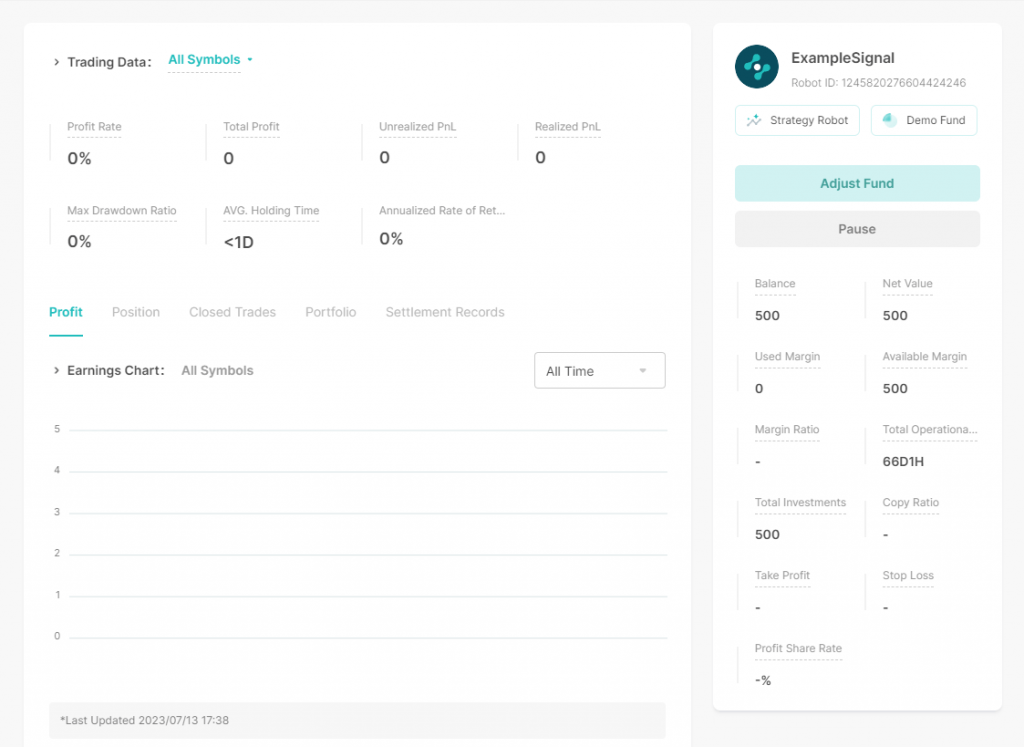The height and width of the screenshot is (747, 1024).
Task: Click the Stop Loss label
Action: 908,575
